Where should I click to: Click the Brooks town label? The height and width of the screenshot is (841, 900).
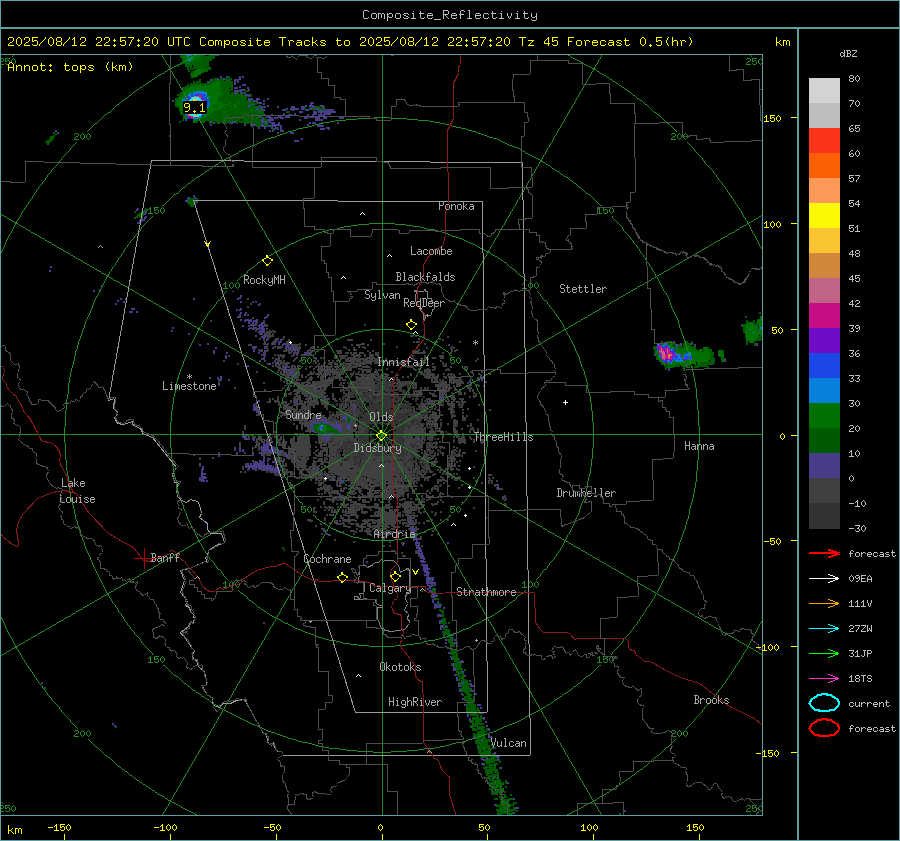(x=711, y=700)
